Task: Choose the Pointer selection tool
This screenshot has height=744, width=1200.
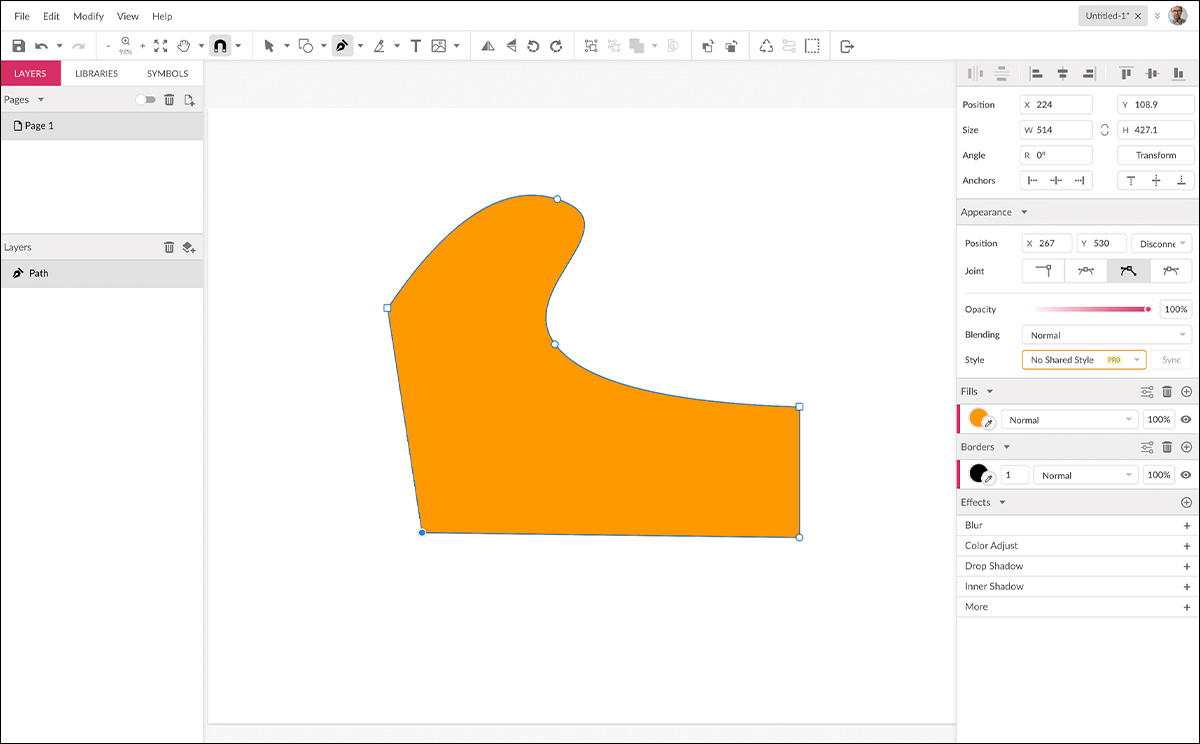Action: tap(269, 46)
